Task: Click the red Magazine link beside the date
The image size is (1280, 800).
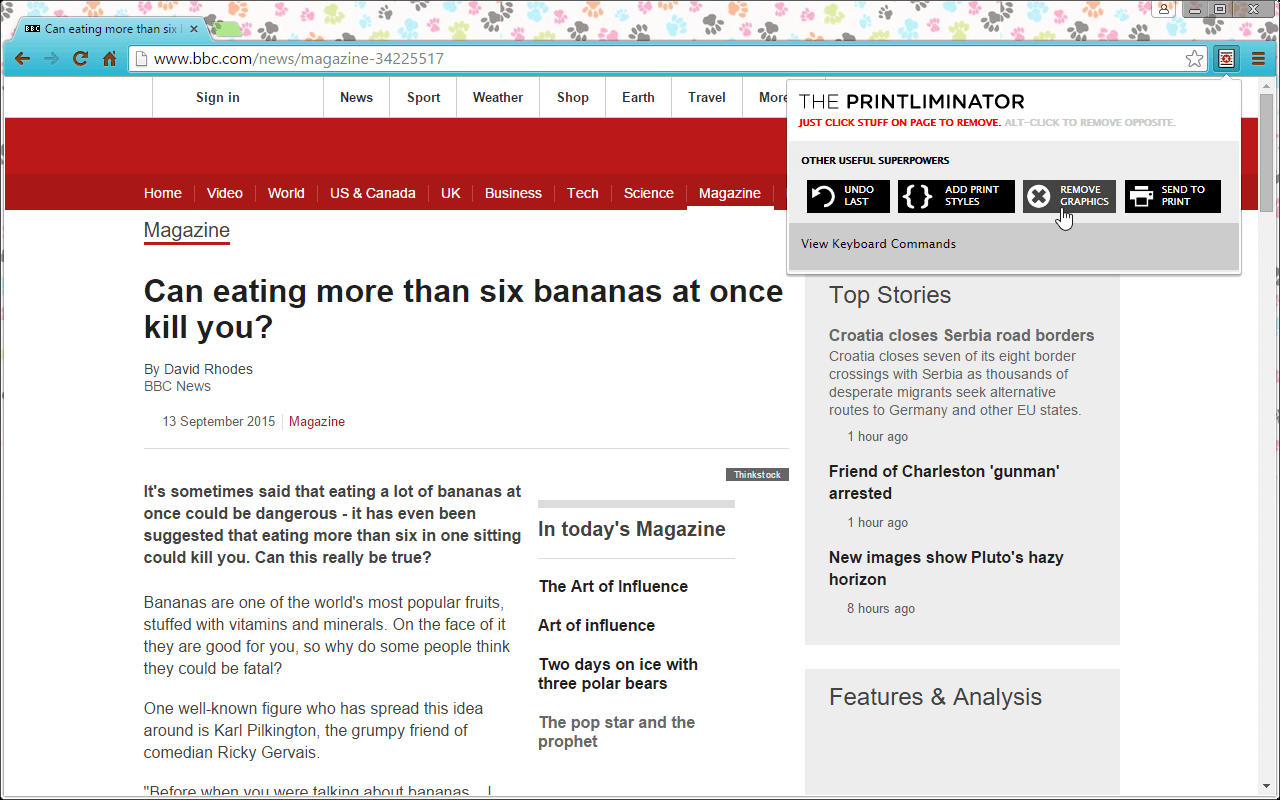Action: [317, 422]
